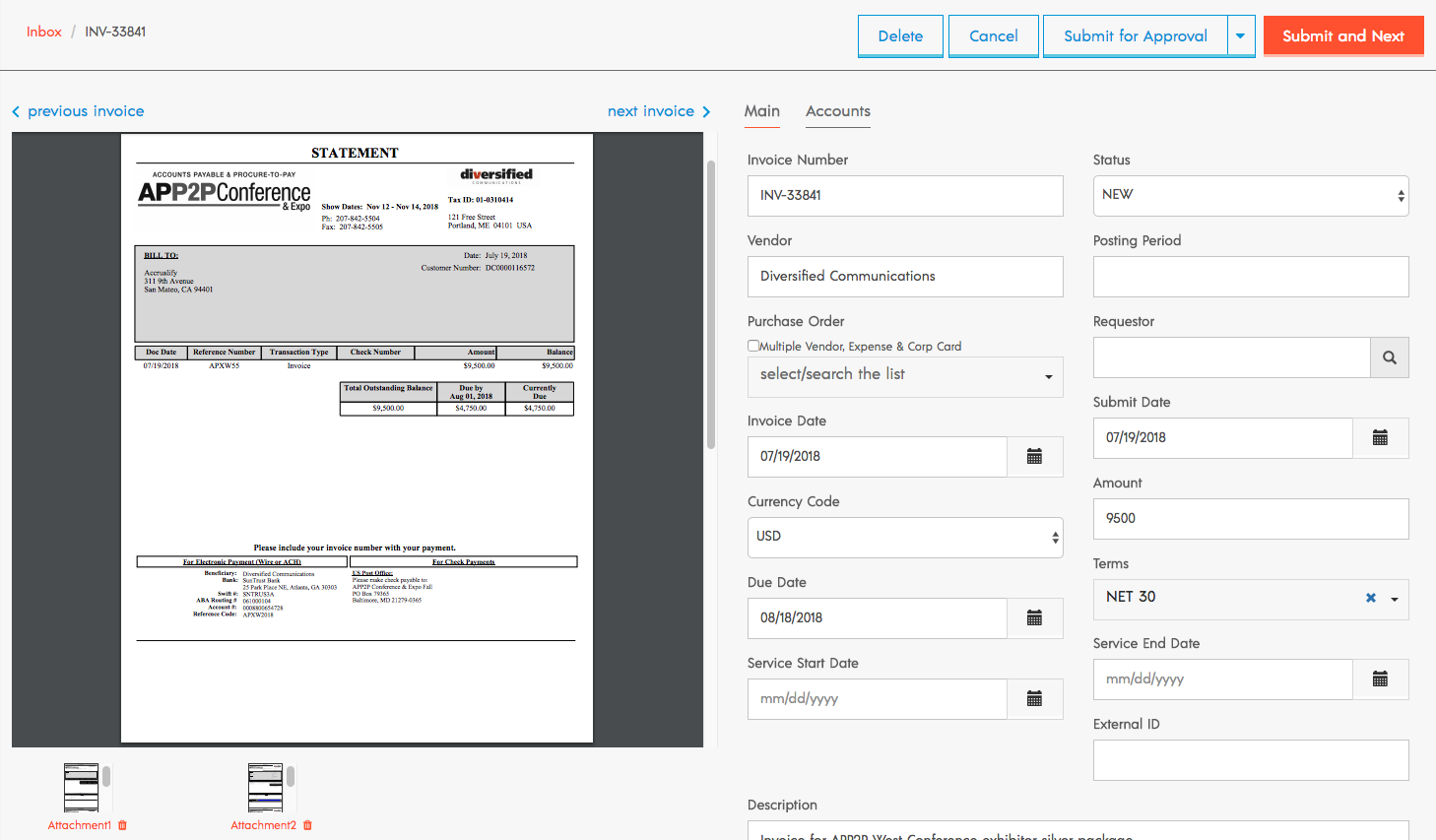Click the Posting Period input field

[x=1251, y=277]
